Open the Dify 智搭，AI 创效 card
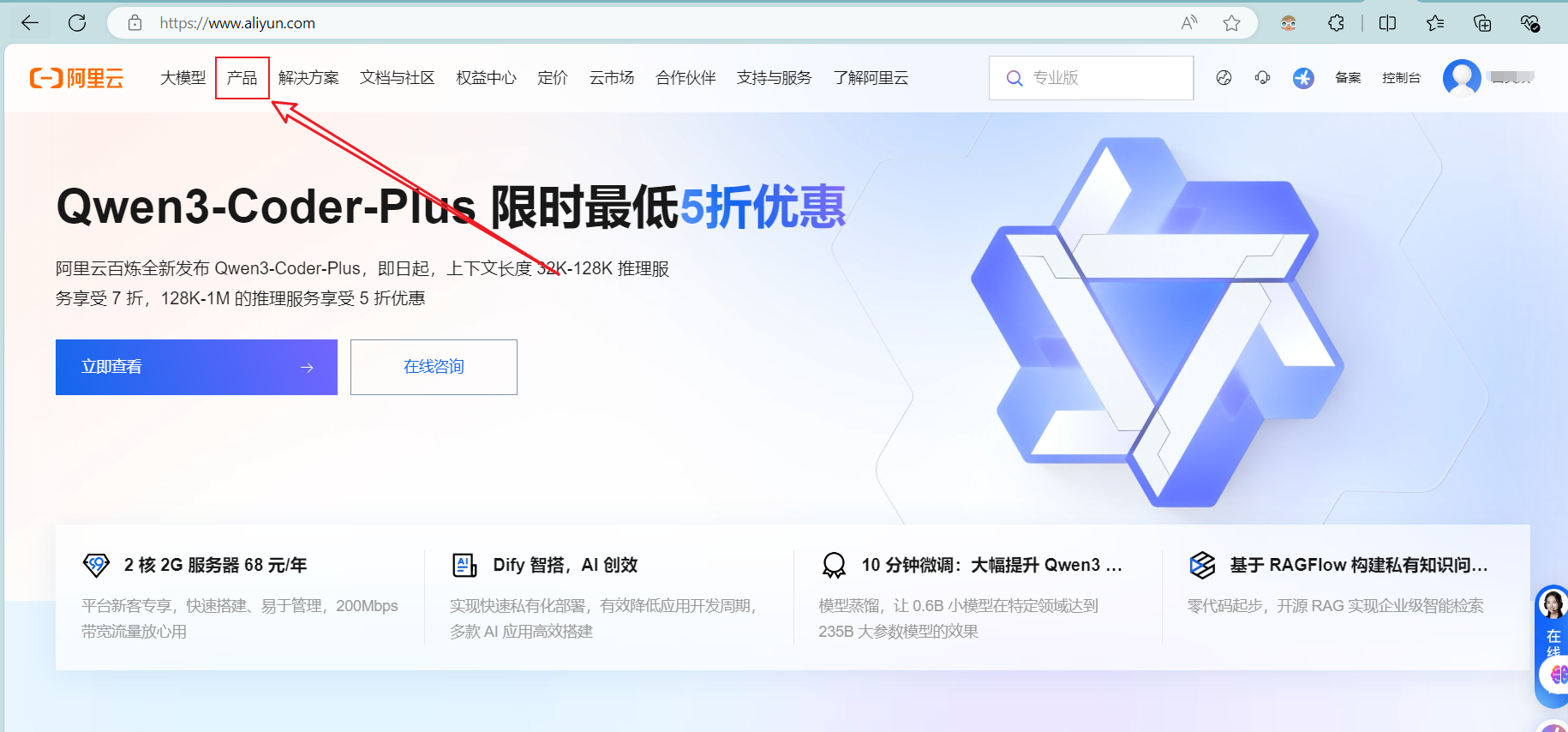Image resolution: width=1568 pixels, height=732 pixels. [608, 597]
